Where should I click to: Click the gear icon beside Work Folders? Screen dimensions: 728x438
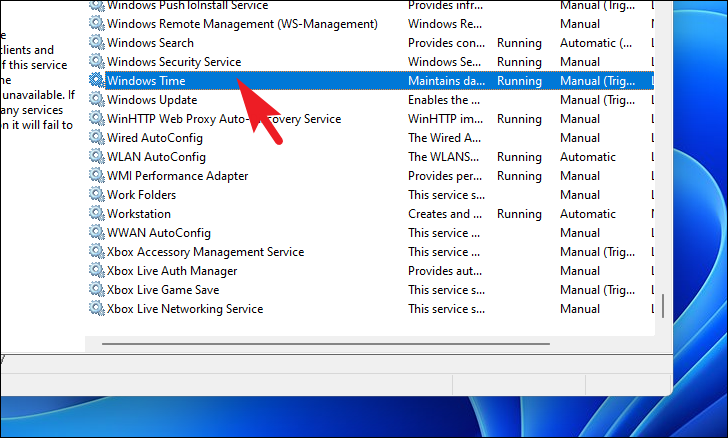[97, 195]
